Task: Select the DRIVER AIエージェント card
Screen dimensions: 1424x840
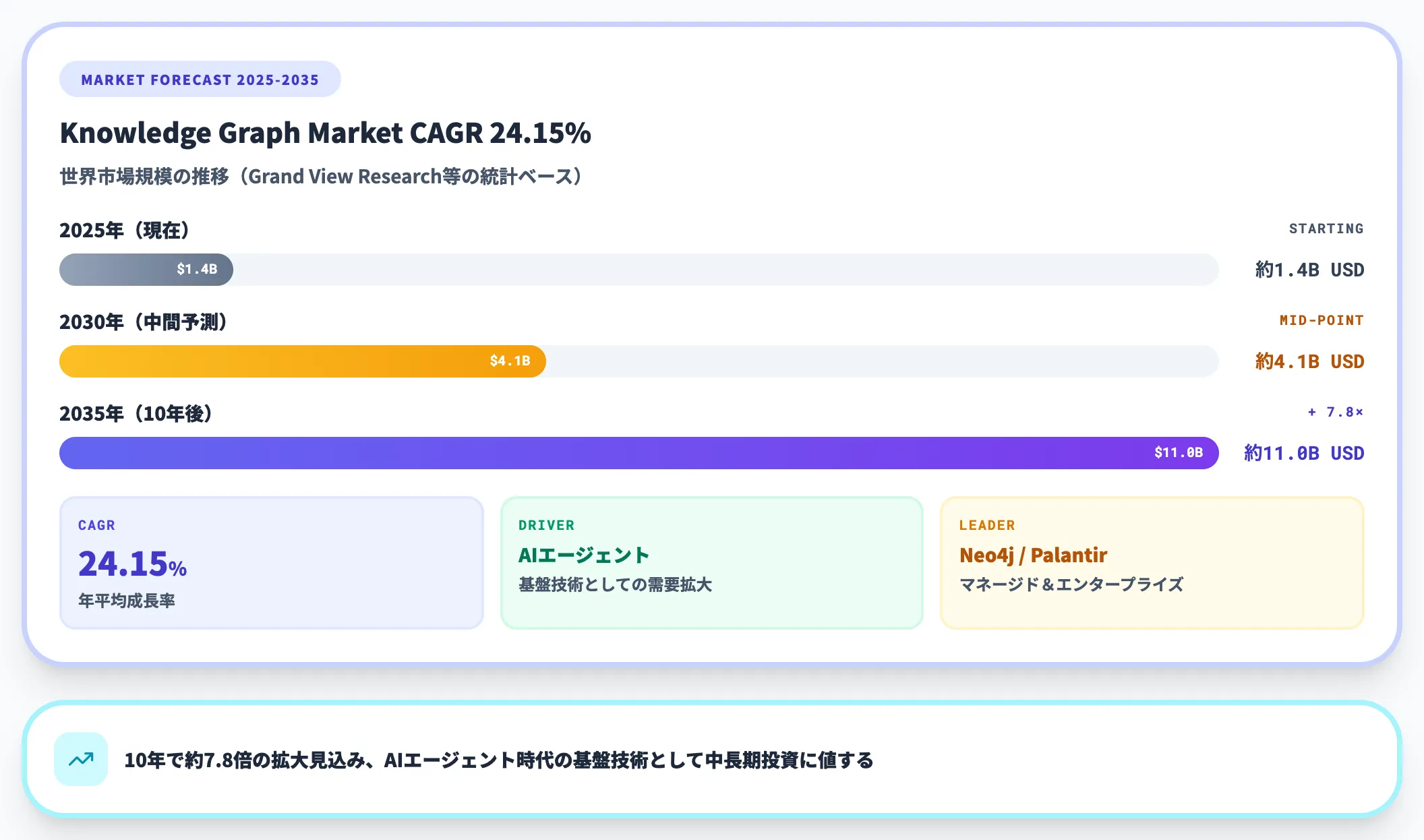Action: coord(711,563)
